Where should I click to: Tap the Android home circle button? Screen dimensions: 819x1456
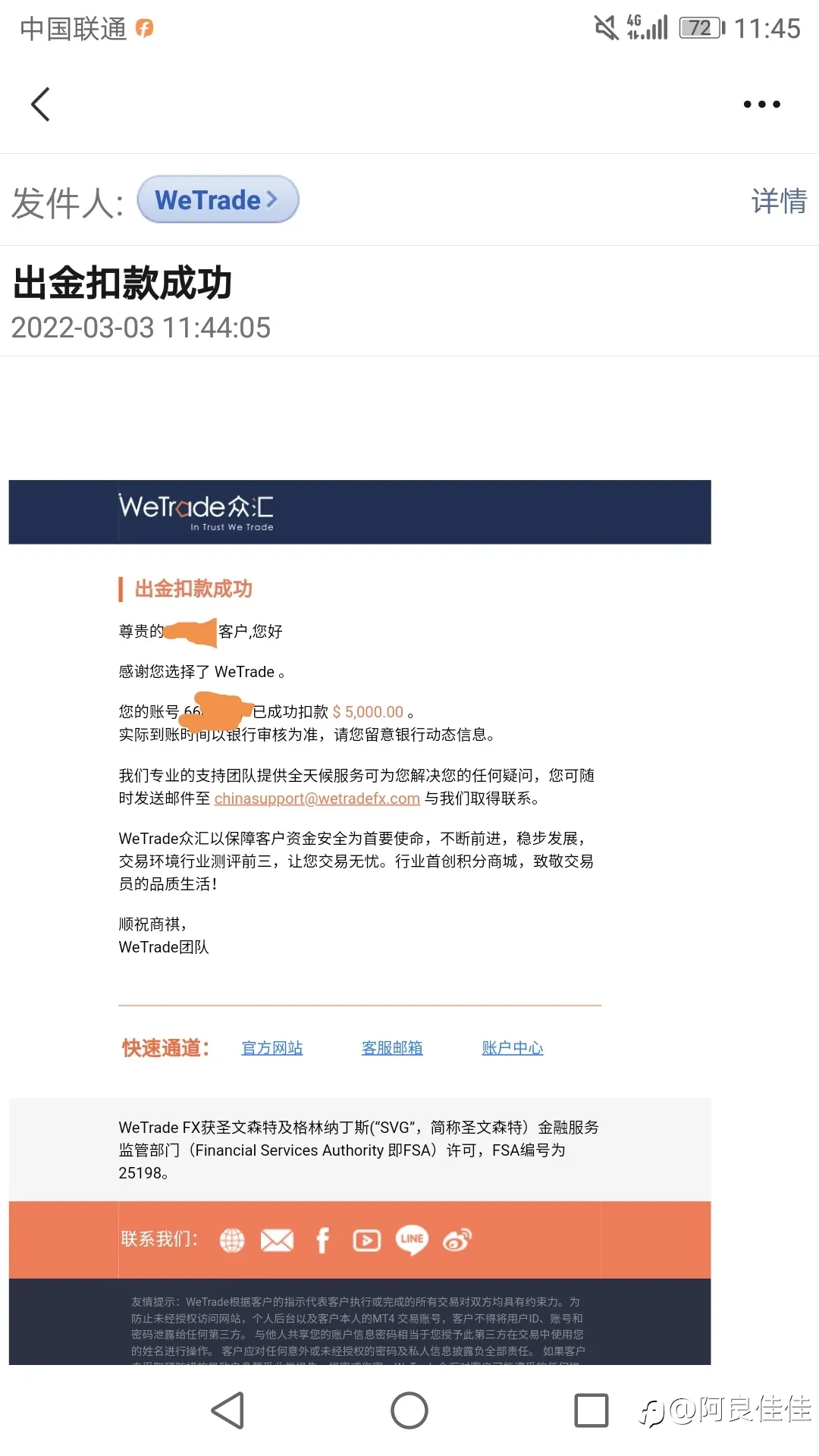click(x=409, y=1410)
